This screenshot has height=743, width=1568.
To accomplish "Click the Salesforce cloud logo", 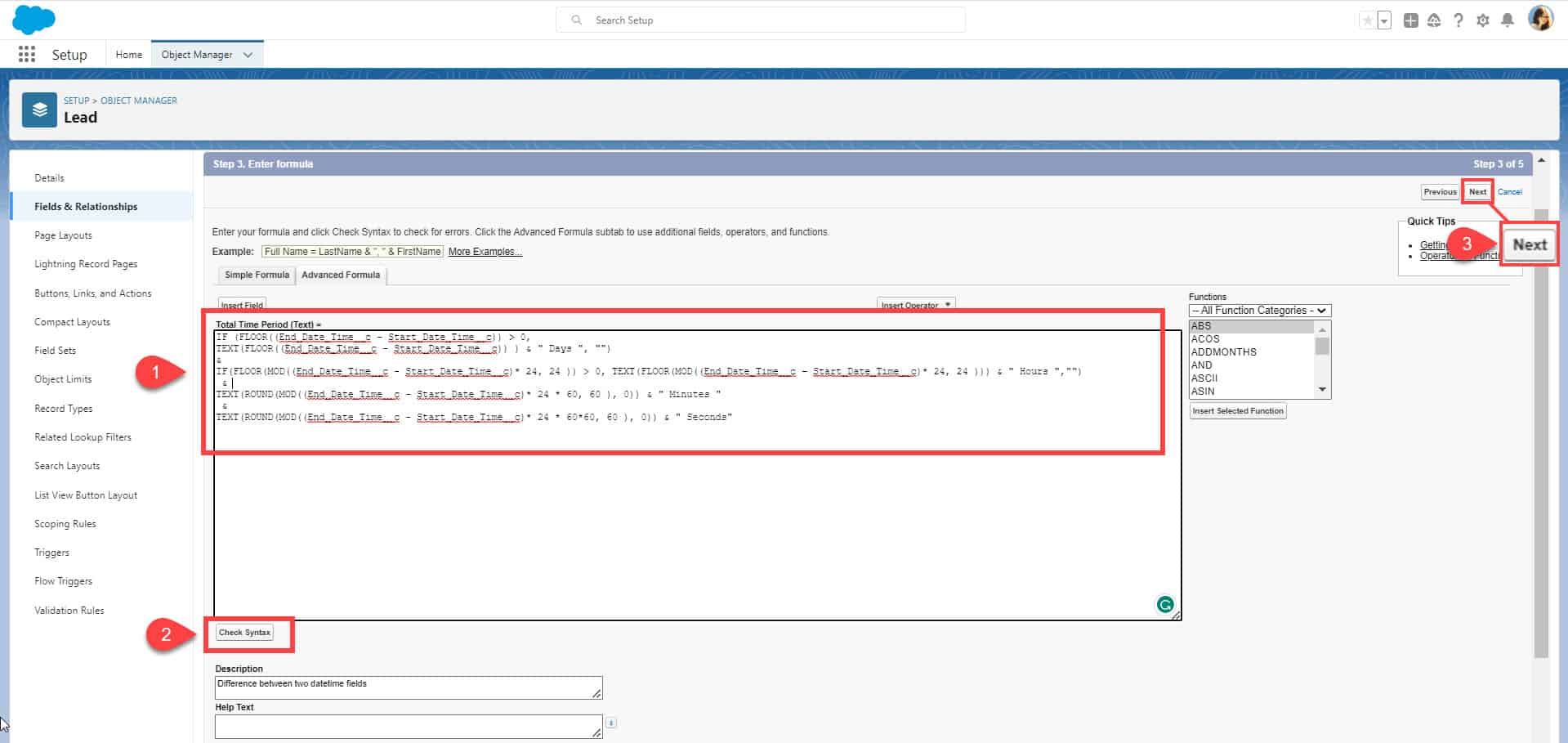I will pyautogui.click(x=34, y=19).
